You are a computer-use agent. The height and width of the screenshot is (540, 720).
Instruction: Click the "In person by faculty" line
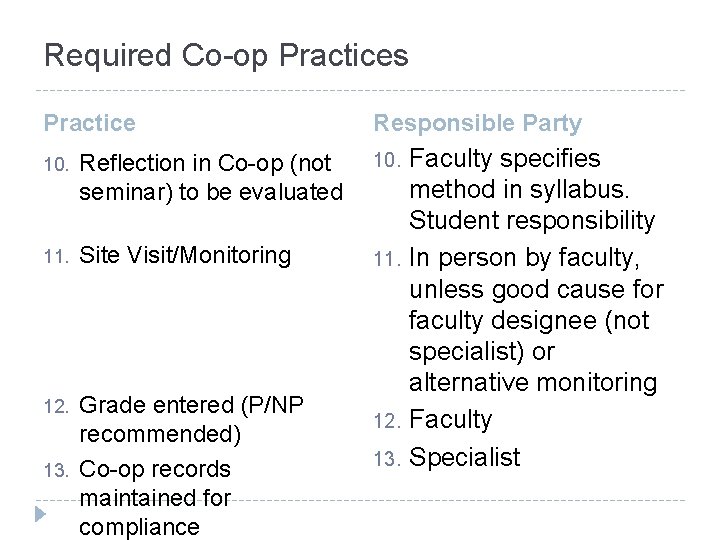click(x=523, y=258)
